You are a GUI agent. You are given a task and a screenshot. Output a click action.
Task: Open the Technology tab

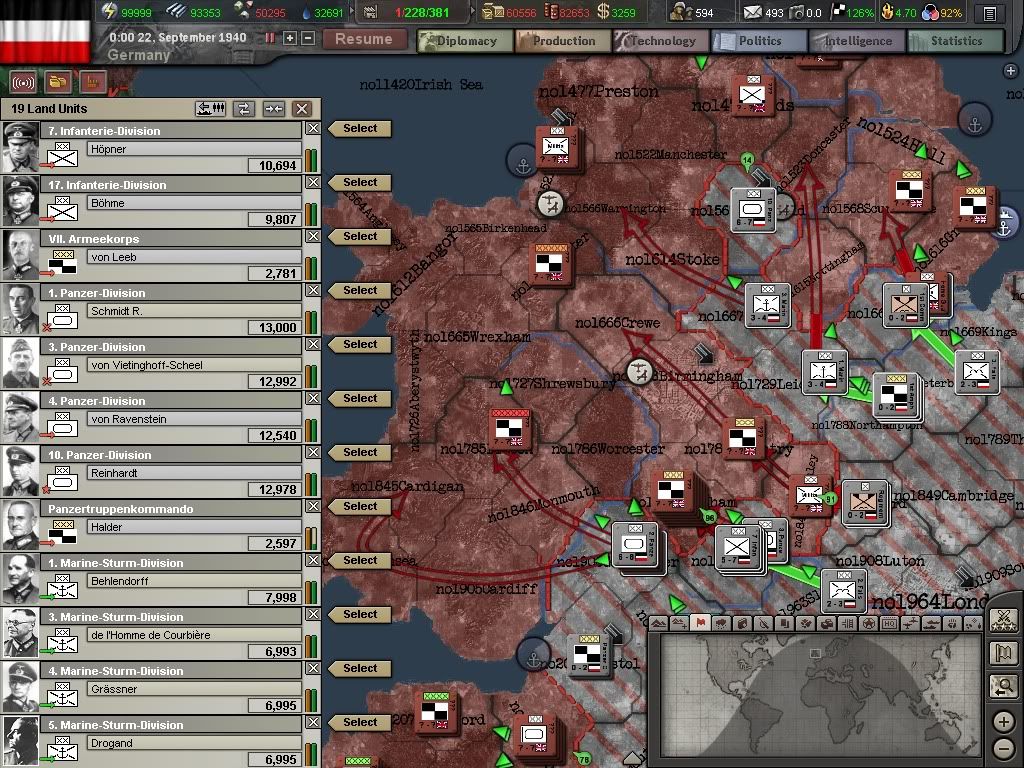point(661,41)
